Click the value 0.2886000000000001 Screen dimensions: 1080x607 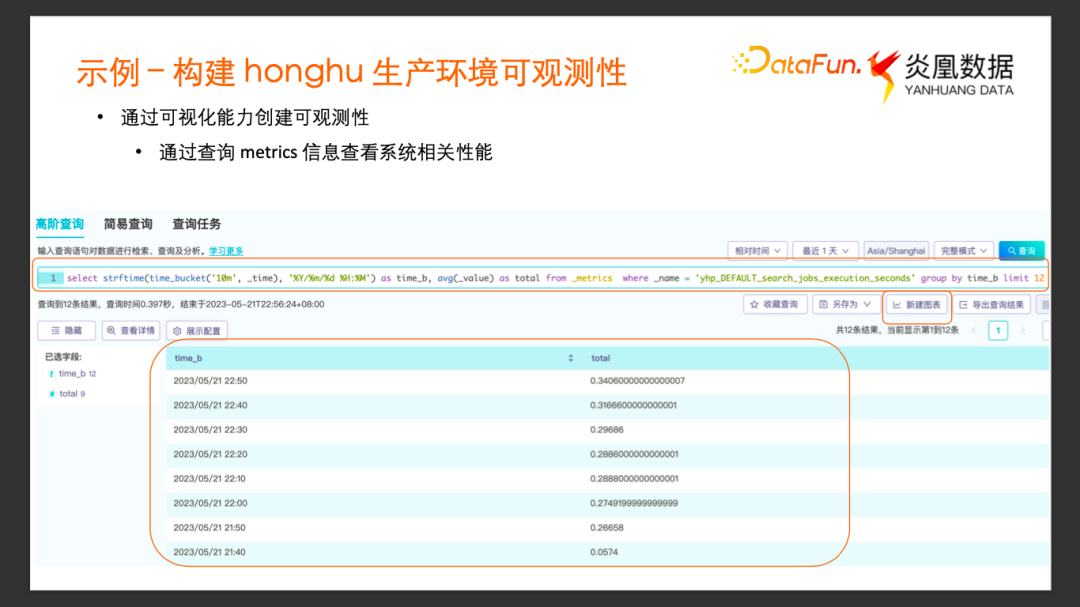pyautogui.click(x=634, y=454)
